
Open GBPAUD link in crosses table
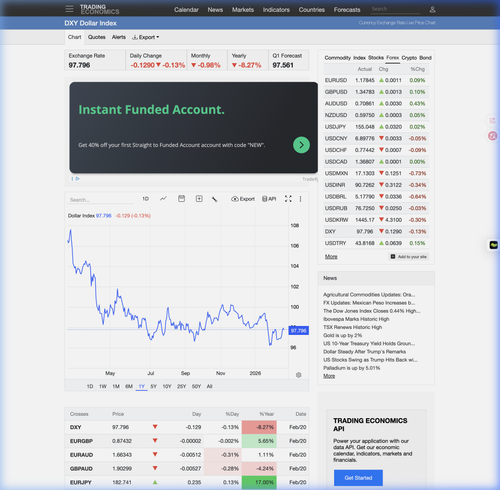click(81, 468)
